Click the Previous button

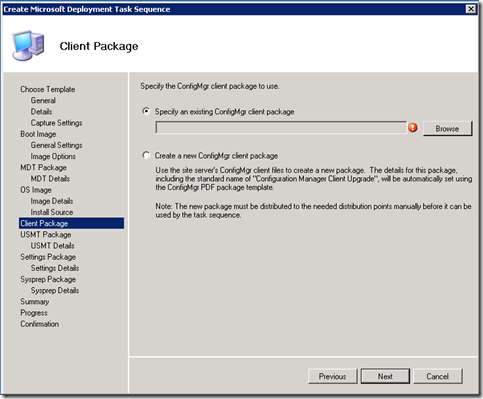pyautogui.click(x=332, y=376)
